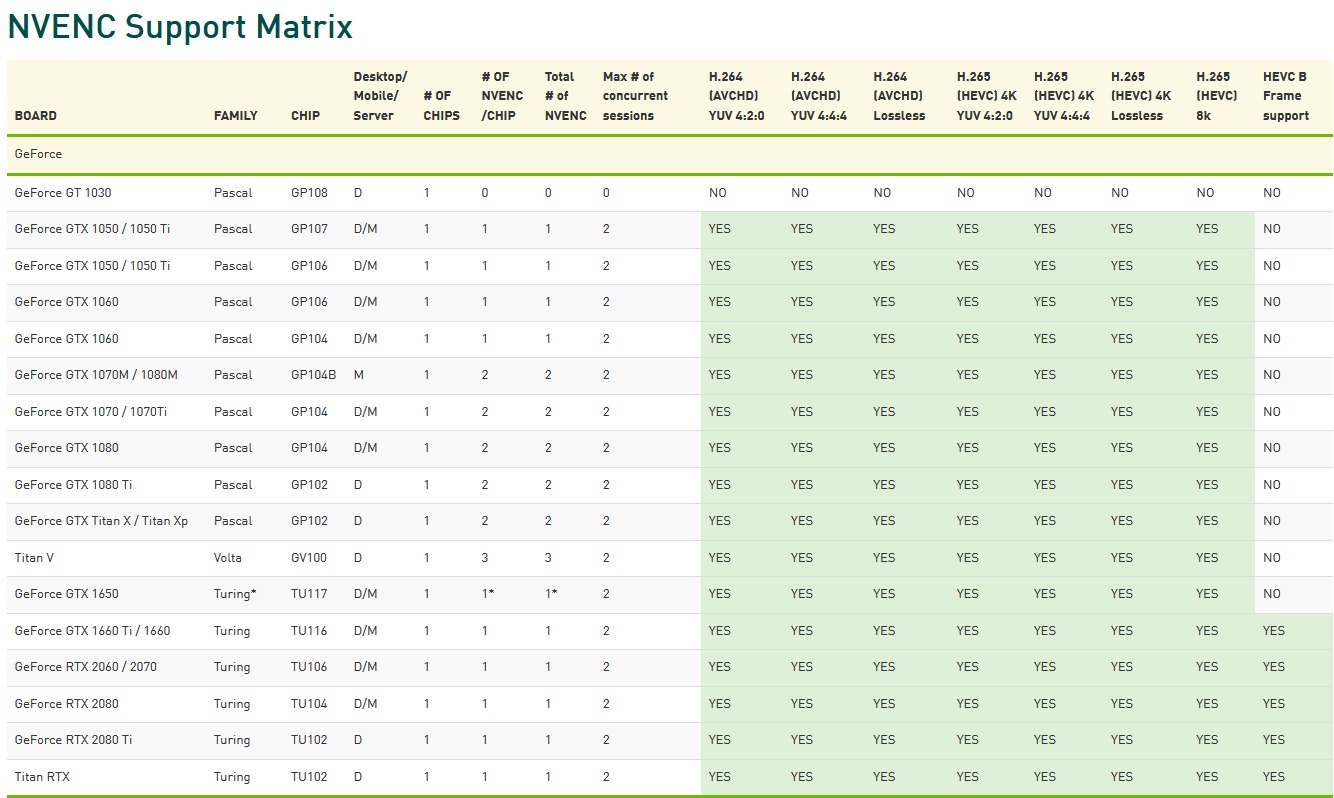
Task: Select the Max # of concurrent sessions header
Action: (x=636, y=96)
